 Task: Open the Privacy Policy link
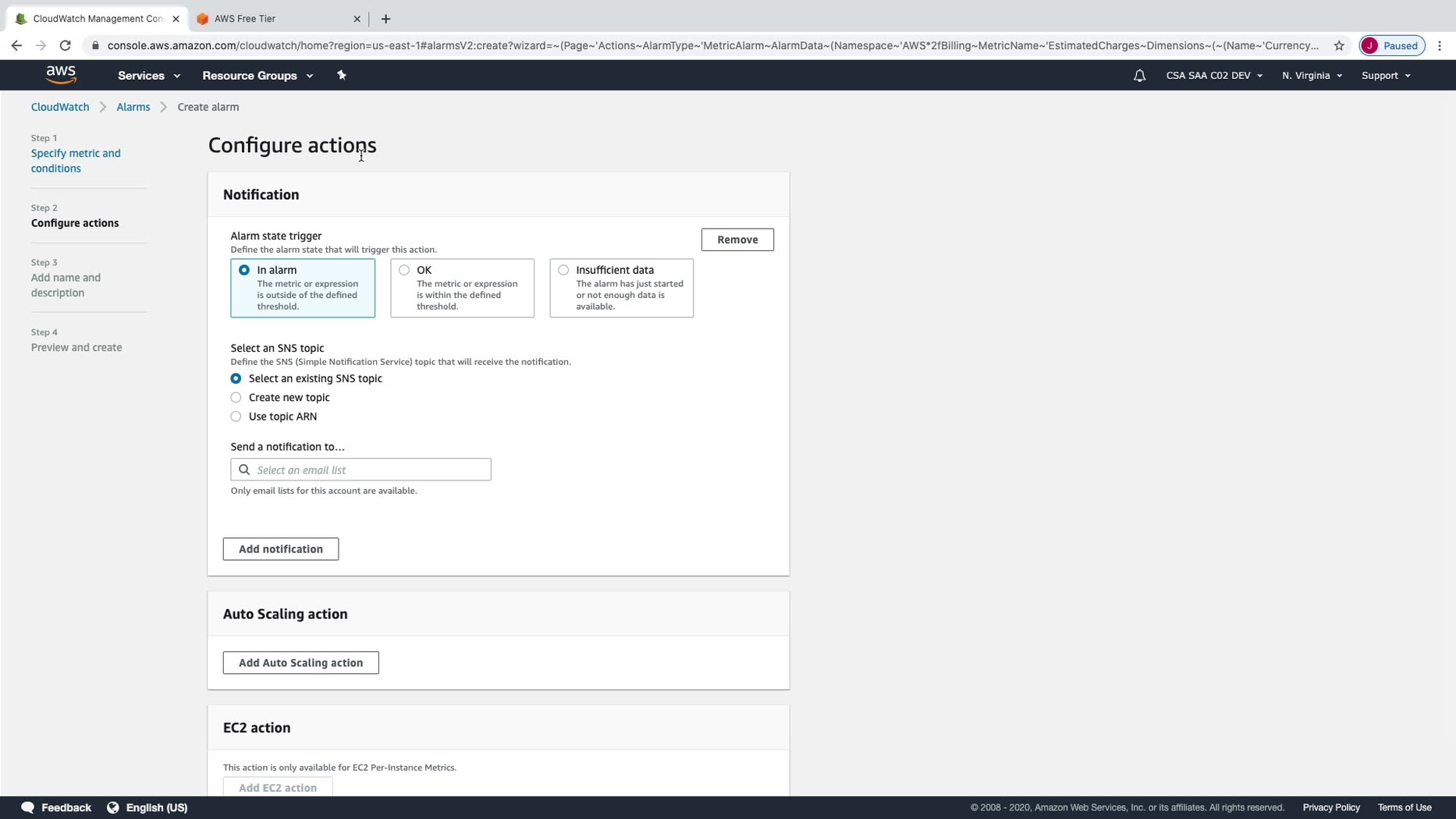(1331, 807)
